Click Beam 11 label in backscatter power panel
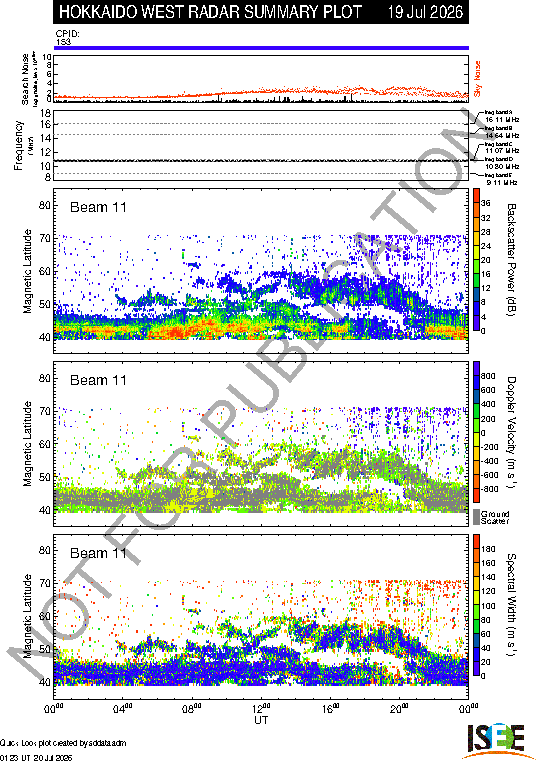This screenshot has height=761, width=536. pyautogui.click(x=98, y=207)
